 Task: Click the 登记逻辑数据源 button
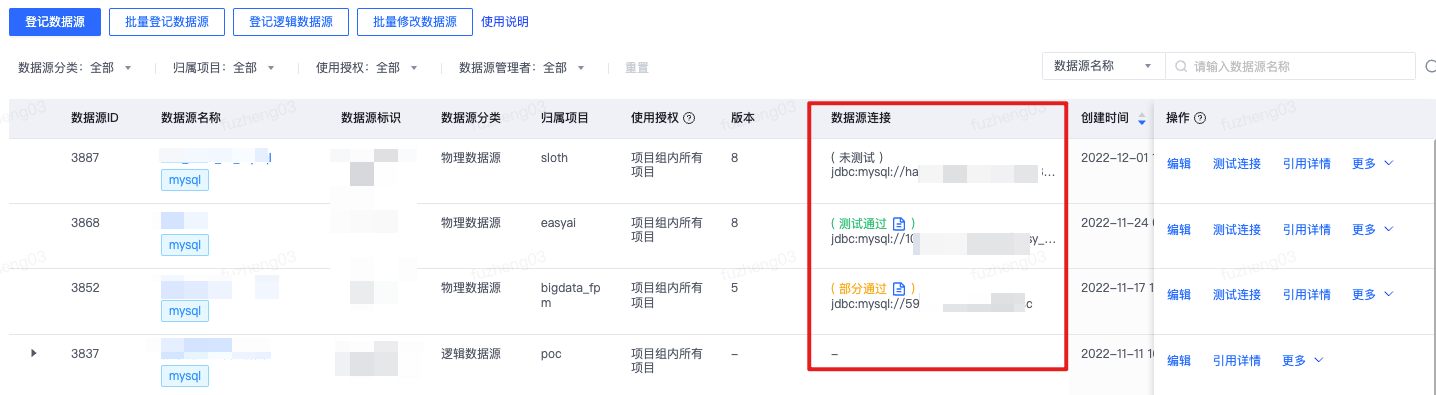coord(290,21)
